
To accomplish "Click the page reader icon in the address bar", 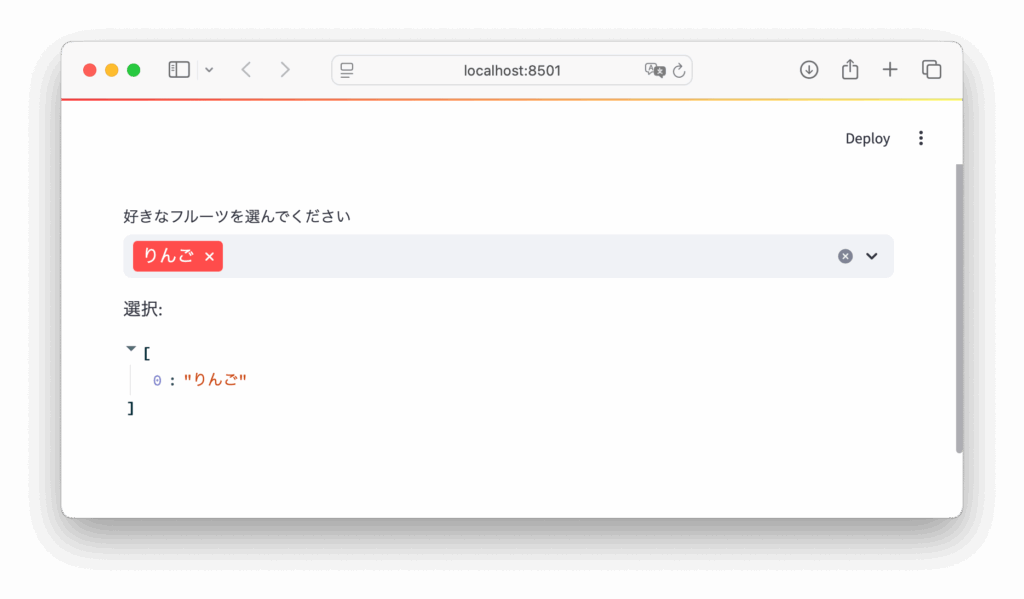I will pos(347,70).
